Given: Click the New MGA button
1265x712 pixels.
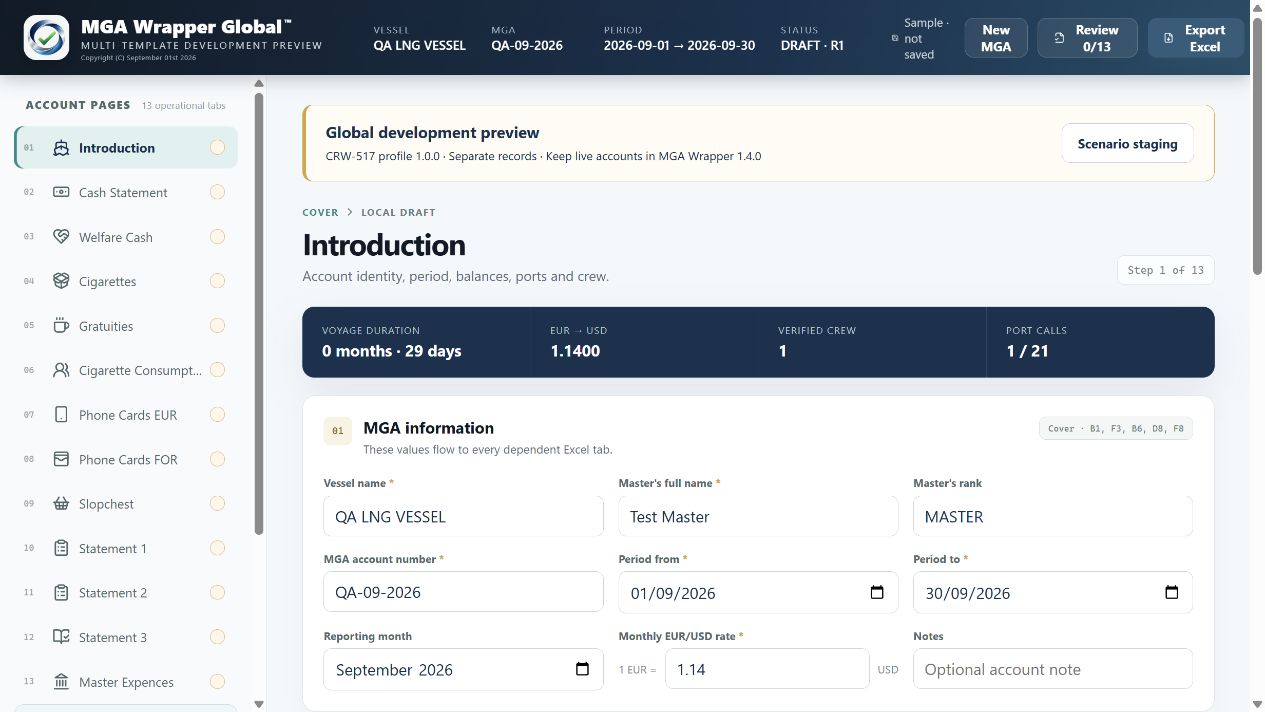Looking at the screenshot, I should pos(996,38).
